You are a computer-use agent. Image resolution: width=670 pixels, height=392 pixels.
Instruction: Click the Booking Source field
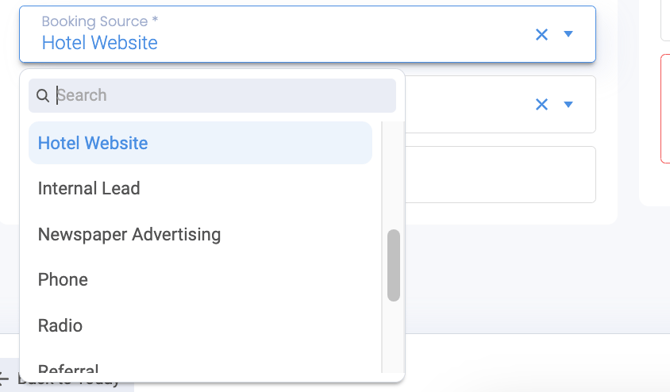(x=308, y=34)
